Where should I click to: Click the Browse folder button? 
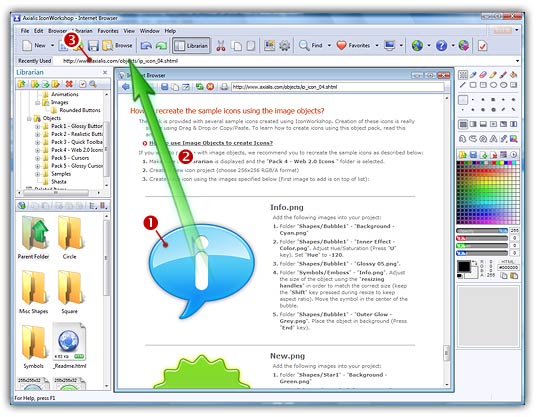pyautogui.click(x=117, y=46)
